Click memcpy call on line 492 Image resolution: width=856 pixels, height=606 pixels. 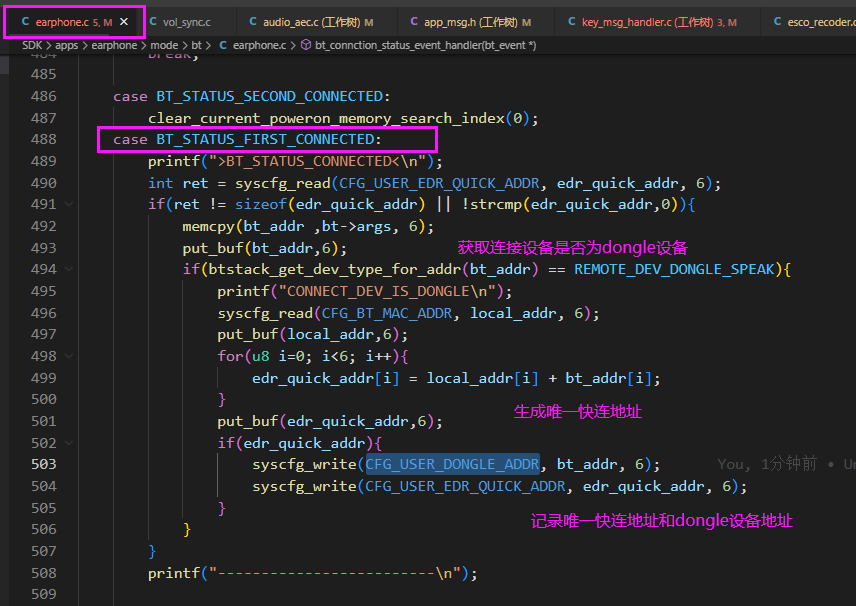pos(209,227)
